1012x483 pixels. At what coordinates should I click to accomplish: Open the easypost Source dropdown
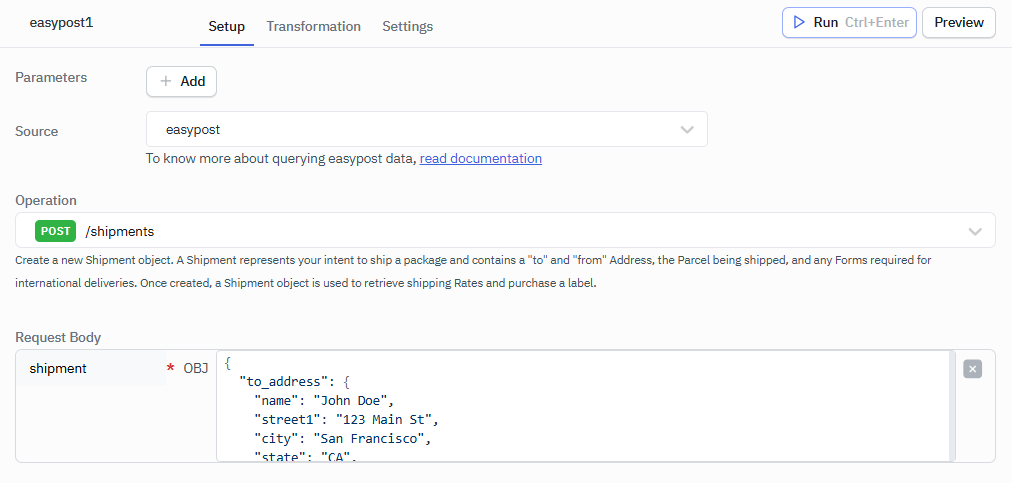click(427, 129)
